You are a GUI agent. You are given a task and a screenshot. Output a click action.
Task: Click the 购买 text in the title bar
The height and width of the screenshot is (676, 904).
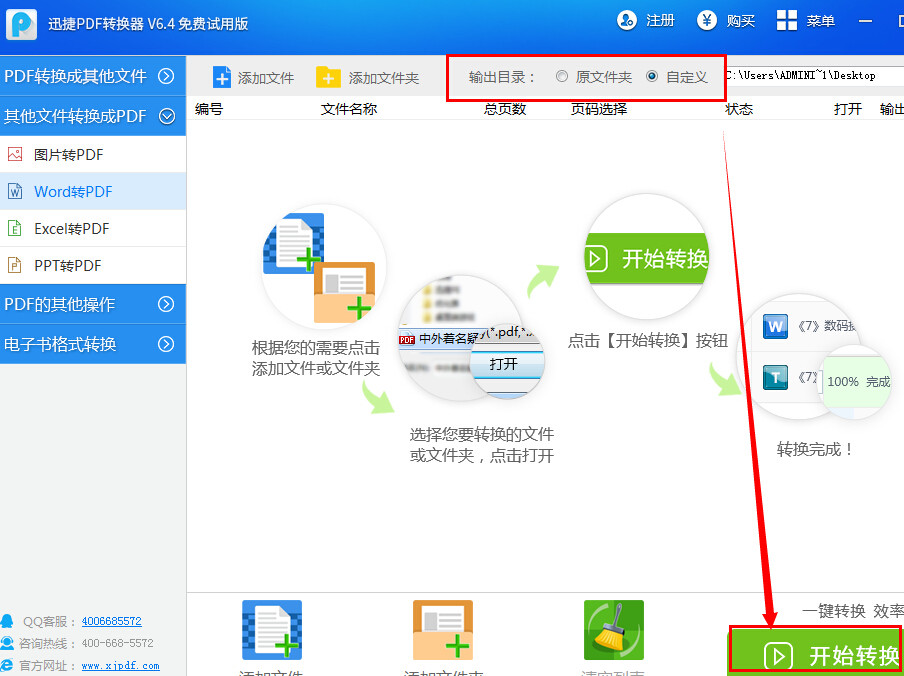740,21
